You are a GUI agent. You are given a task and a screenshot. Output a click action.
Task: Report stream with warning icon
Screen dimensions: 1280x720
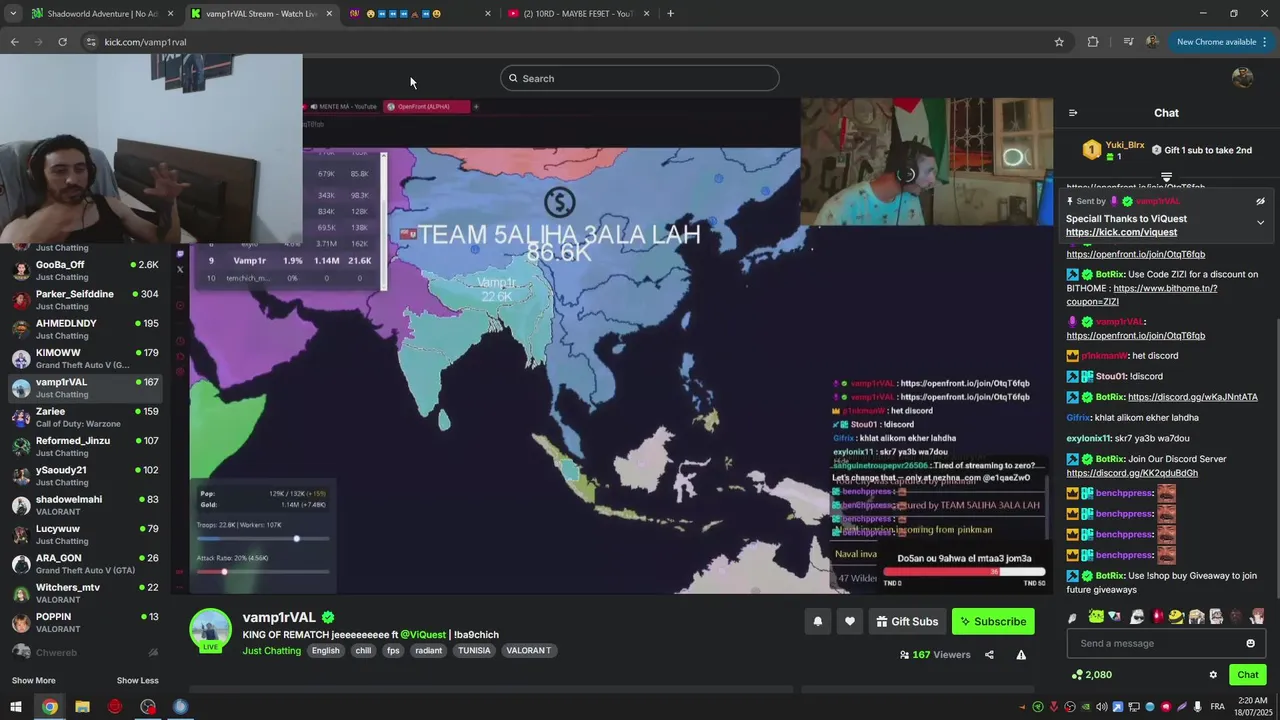tap(1021, 655)
